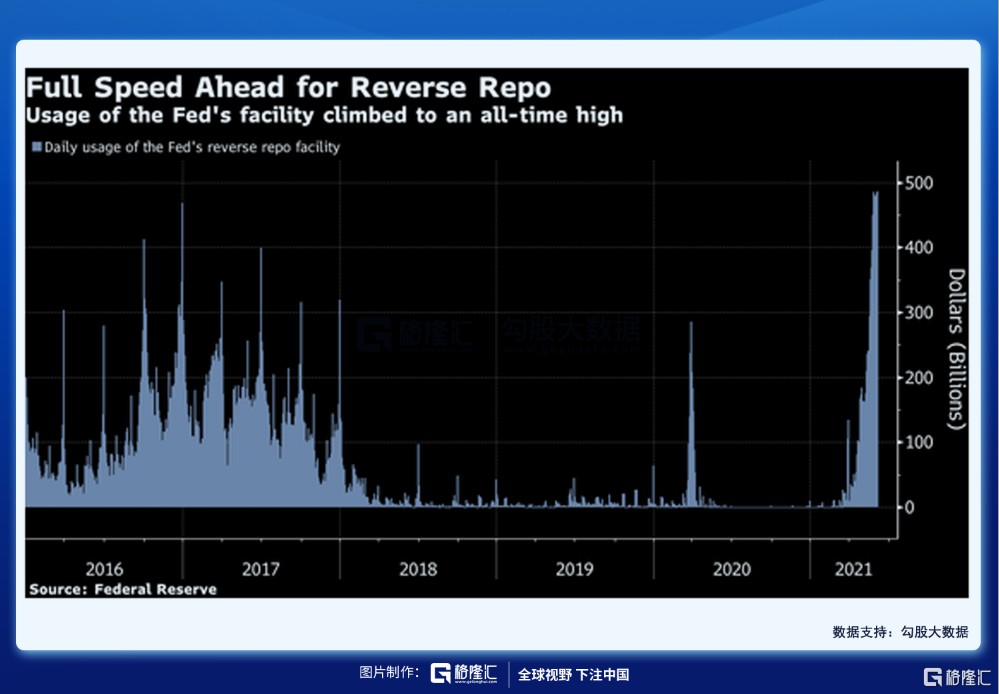
Task: Select the 2019 label on the x-axis
Action: click(x=574, y=569)
